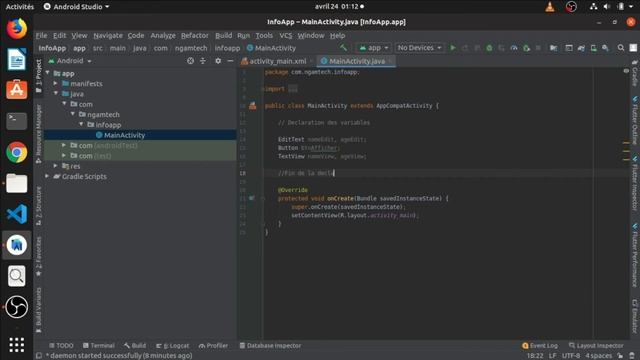The height and width of the screenshot is (360, 640).
Task: Click the override gutter marker next to onCreate
Action: (x=252, y=198)
